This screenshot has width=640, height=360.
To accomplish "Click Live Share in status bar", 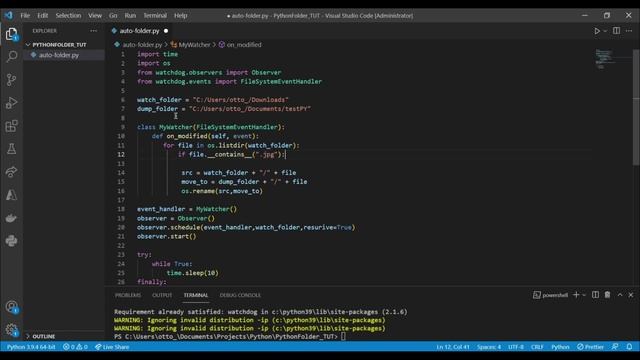I will [x=112, y=347].
